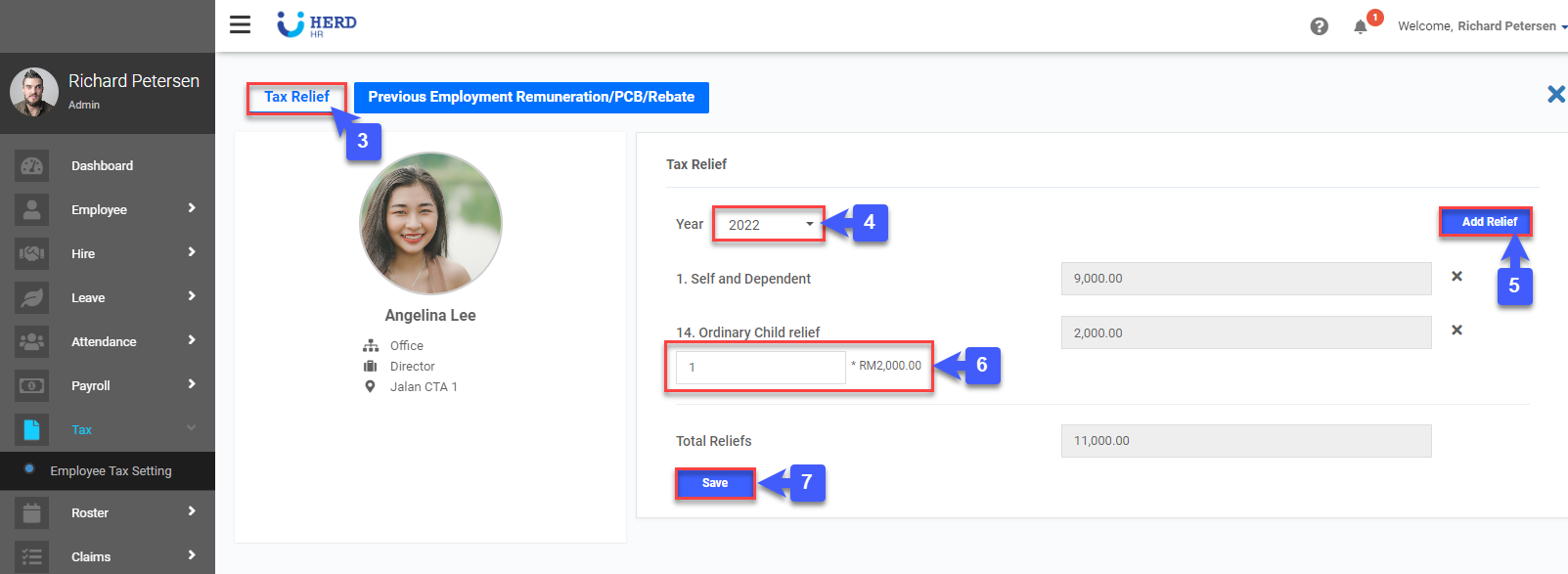The width and height of the screenshot is (1568, 574).
Task: Click the Roster calendar icon
Action: [31, 513]
